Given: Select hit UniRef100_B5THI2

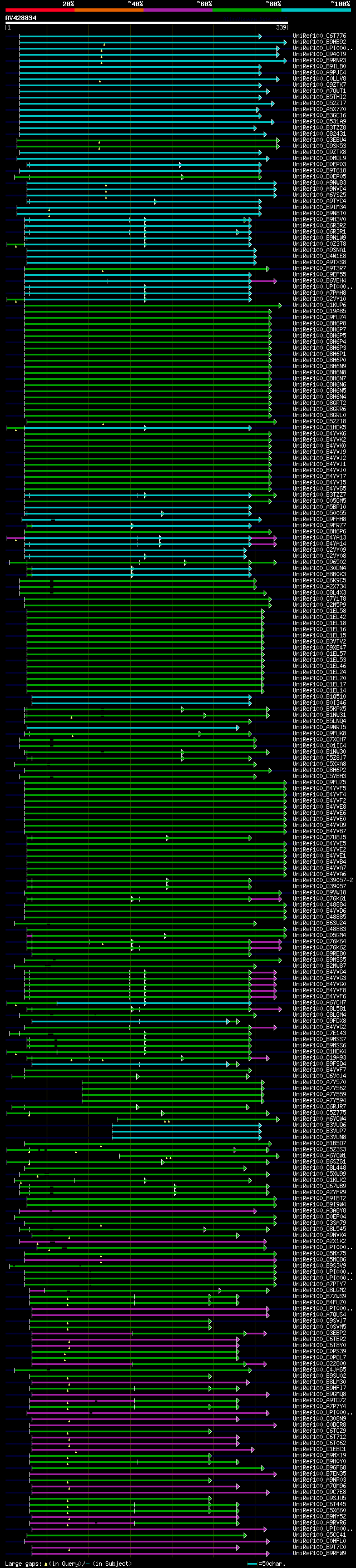Looking at the screenshot, I should [x=319, y=97].
